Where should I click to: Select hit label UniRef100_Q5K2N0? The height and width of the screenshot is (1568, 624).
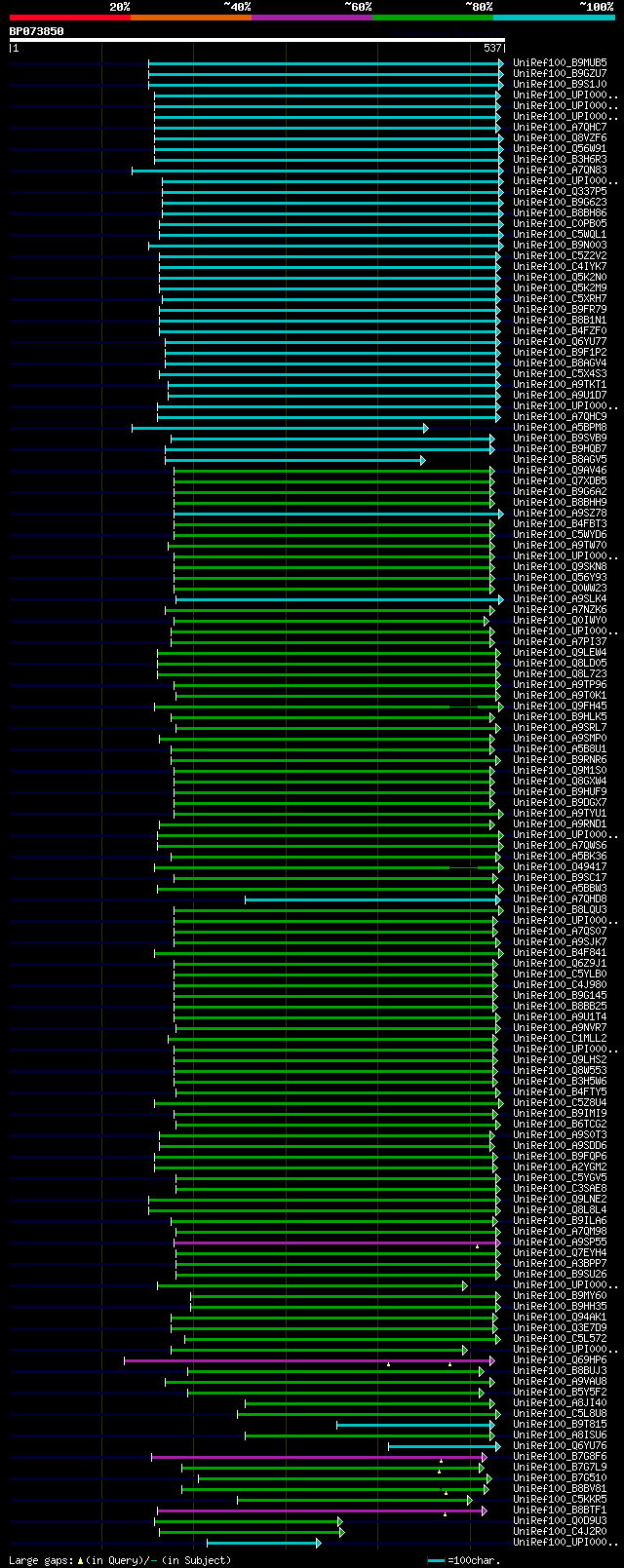(x=560, y=277)
